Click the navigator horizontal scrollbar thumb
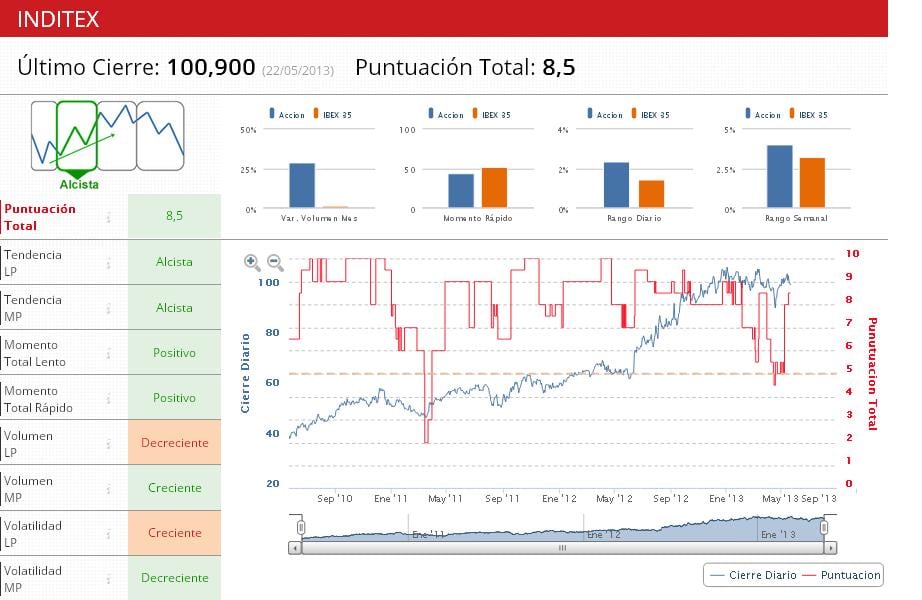Screen dimensions: 922x600 [x=562, y=548]
